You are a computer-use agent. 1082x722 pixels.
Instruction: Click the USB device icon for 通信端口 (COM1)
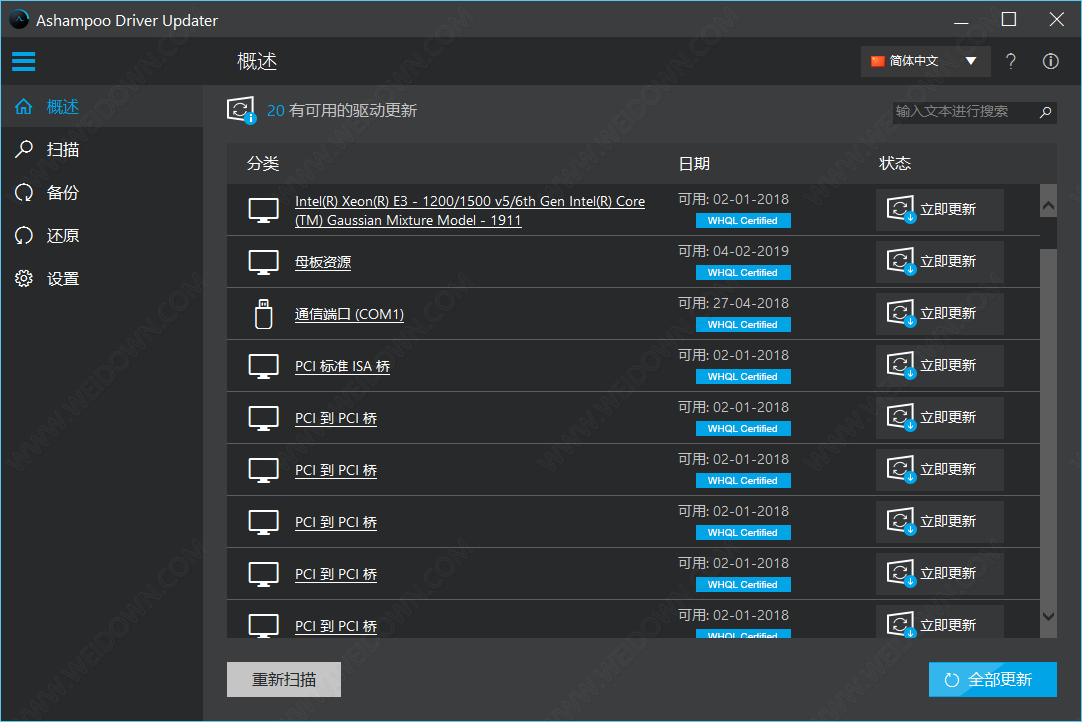click(x=263, y=314)
